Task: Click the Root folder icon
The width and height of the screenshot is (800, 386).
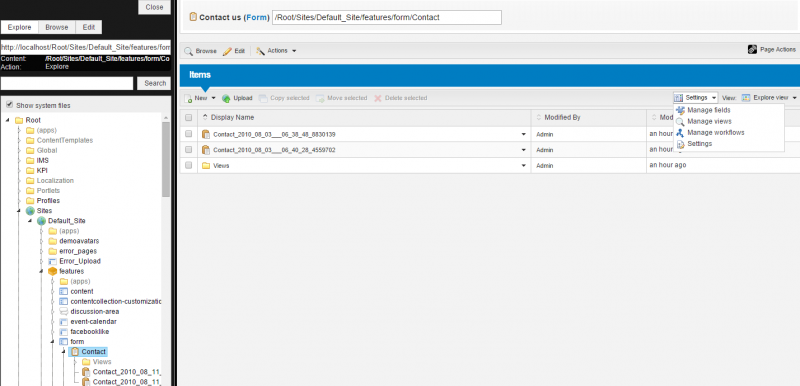Action: [19, 120]
